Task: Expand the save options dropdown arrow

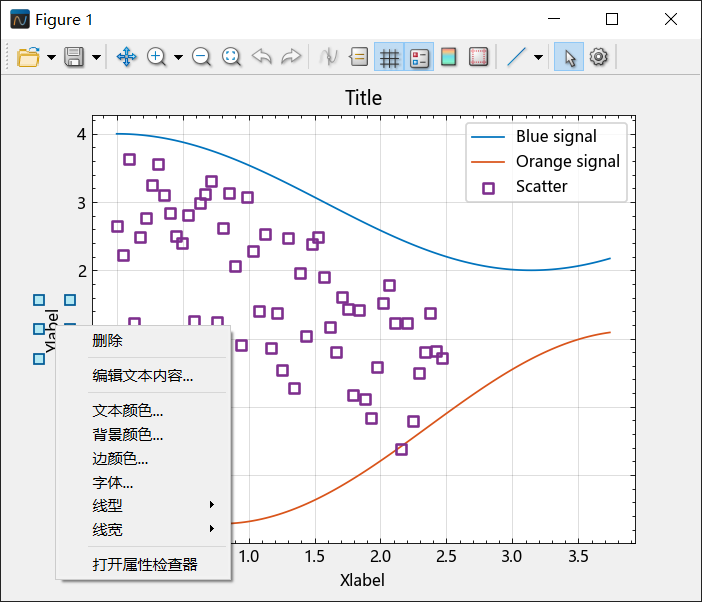Action: pos(96,57)
